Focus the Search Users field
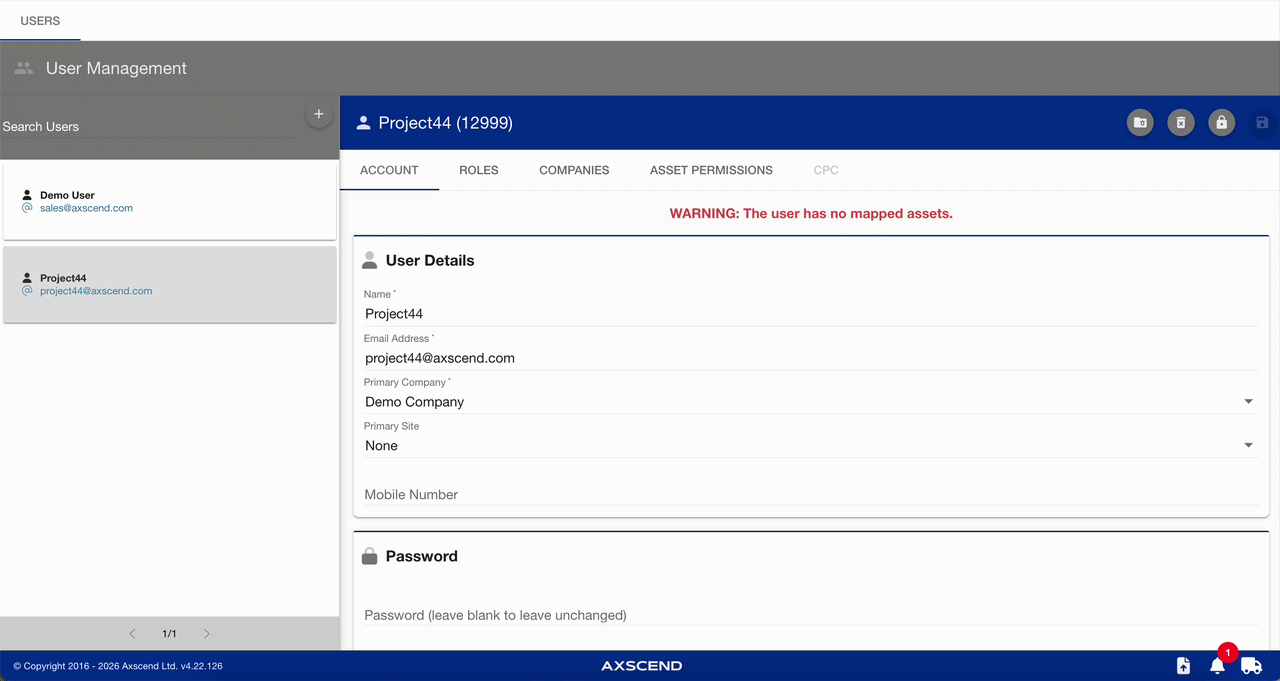Image resolution: width=1280 pixels, height=681 pixels. click(x=150, y=127)
